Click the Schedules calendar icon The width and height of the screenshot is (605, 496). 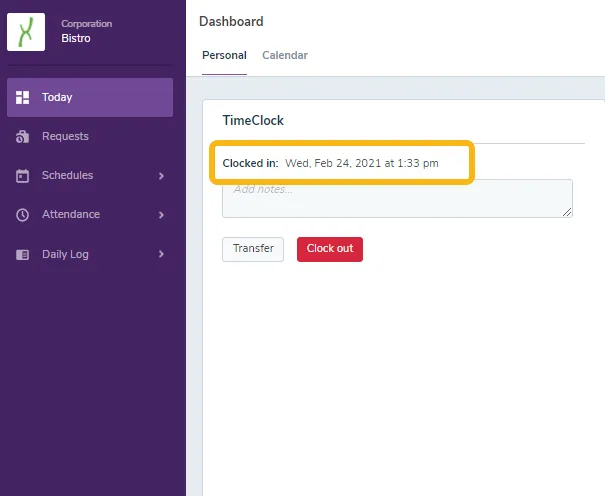(x=22, y=175)
